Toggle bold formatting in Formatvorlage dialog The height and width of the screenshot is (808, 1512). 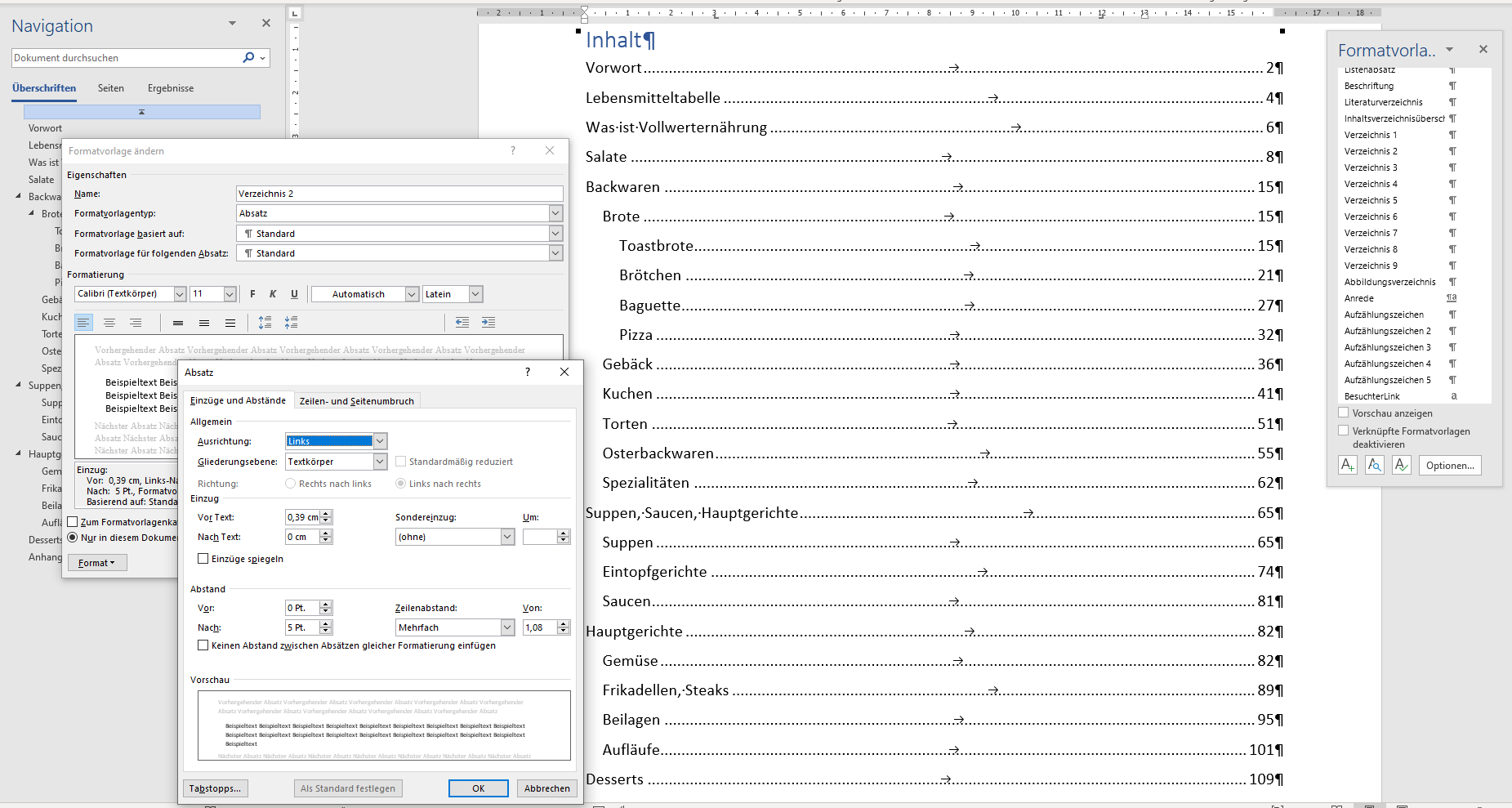click(252, 293)
